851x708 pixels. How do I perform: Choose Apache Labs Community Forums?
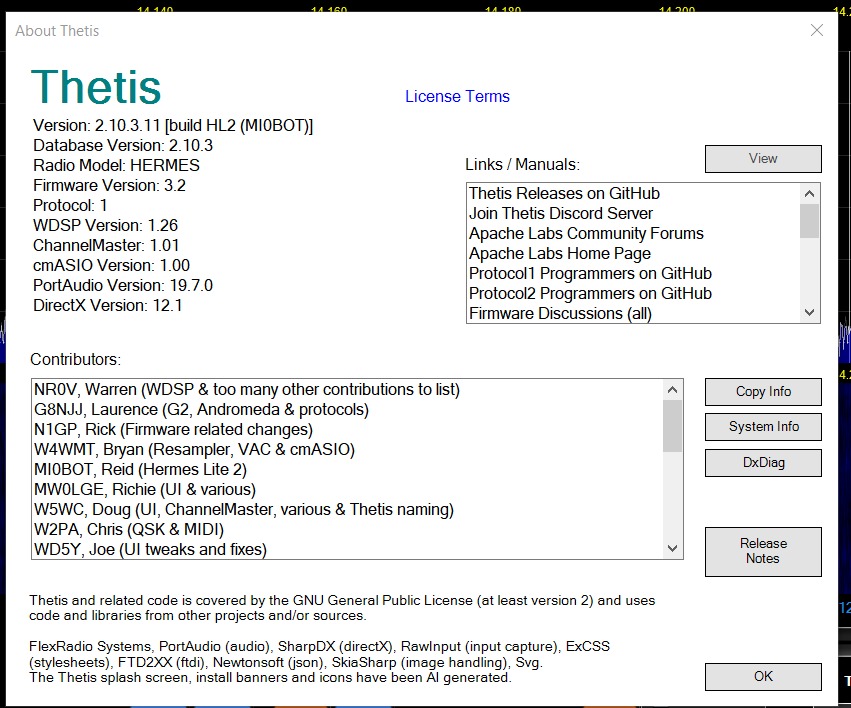[x=586, y=234]
